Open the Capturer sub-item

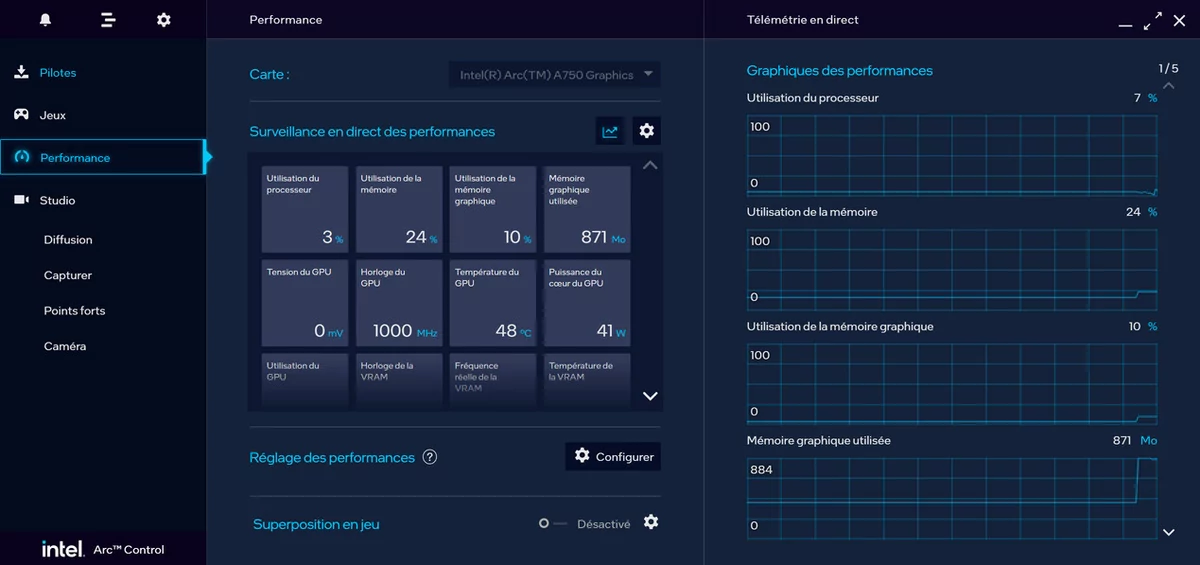tap(68, 275)
